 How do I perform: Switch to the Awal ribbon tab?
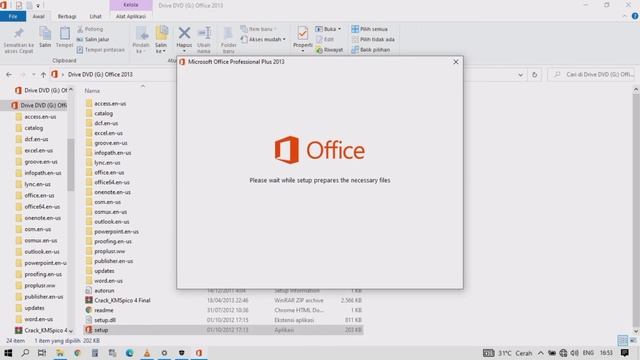(x=38, y=16)
